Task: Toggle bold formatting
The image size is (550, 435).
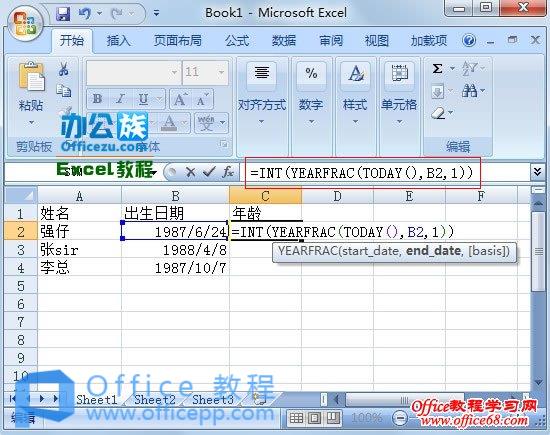Action: pos(97,99)
